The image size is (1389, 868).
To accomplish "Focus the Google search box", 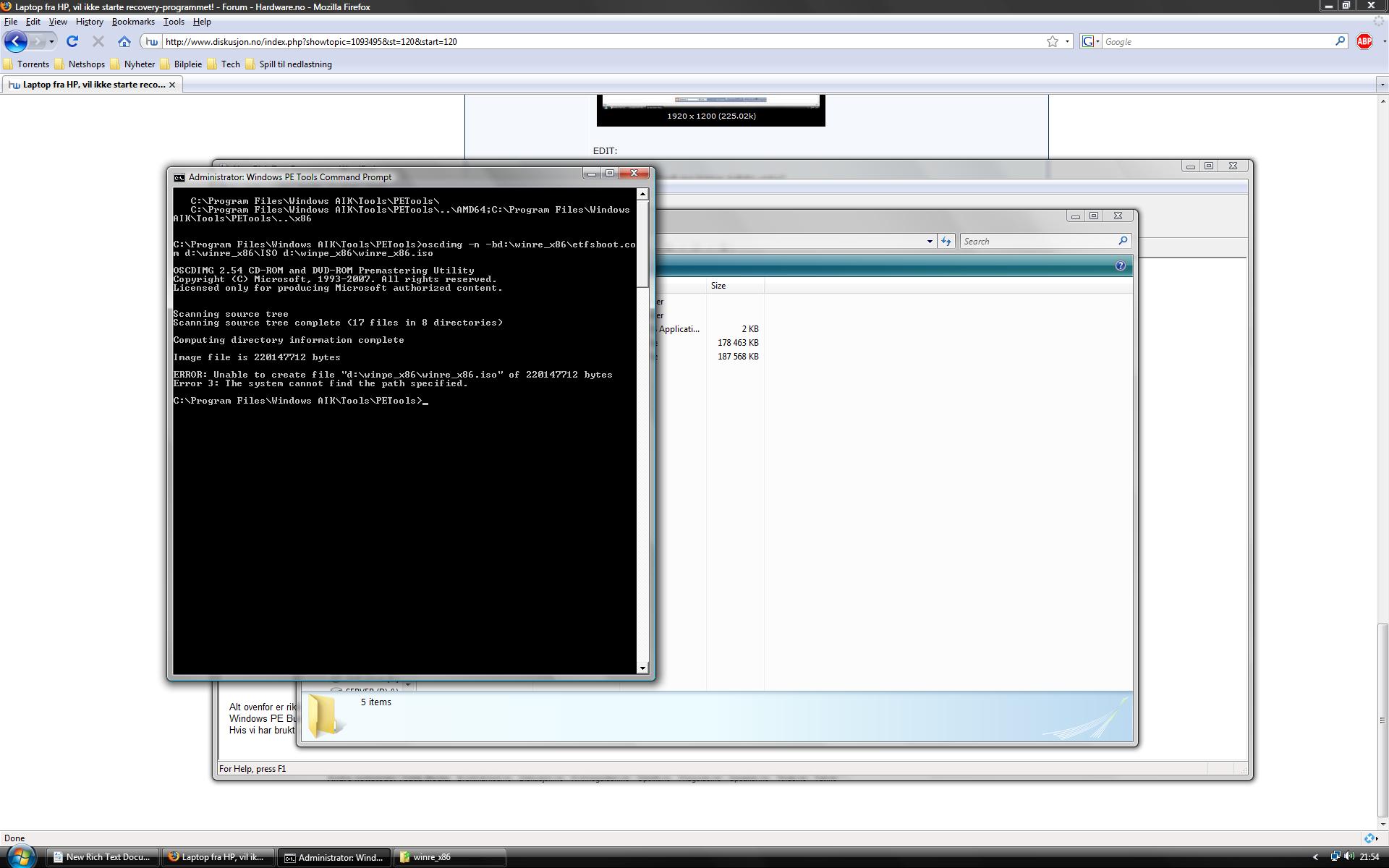I will [x=1217, y=41].
